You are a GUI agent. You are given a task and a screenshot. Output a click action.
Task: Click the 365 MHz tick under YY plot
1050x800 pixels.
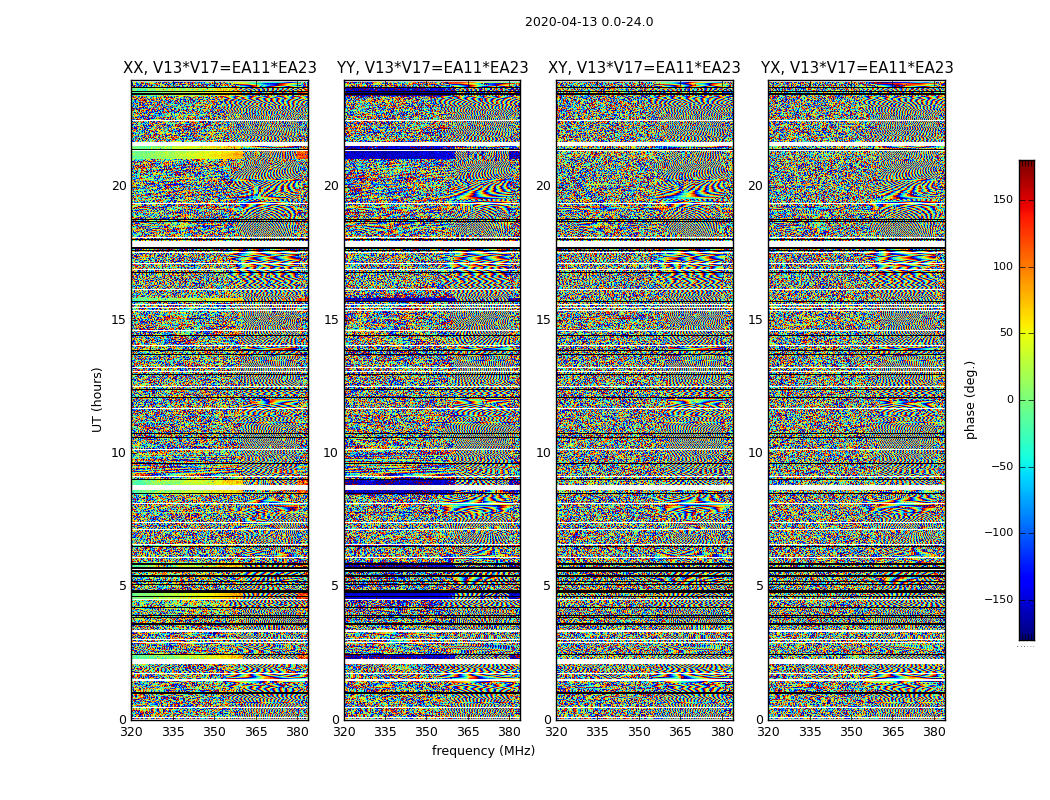point(468,732)
